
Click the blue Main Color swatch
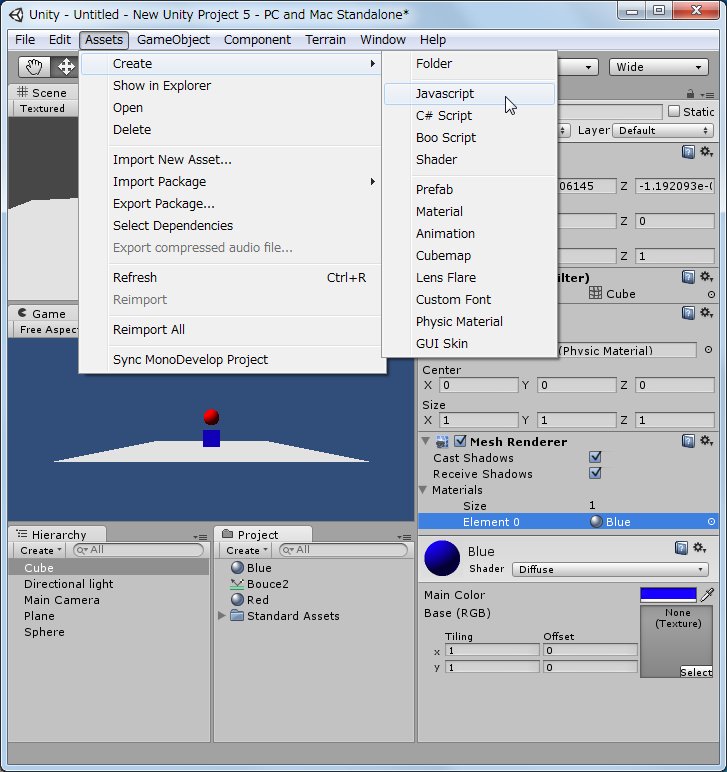coord(667,595)
